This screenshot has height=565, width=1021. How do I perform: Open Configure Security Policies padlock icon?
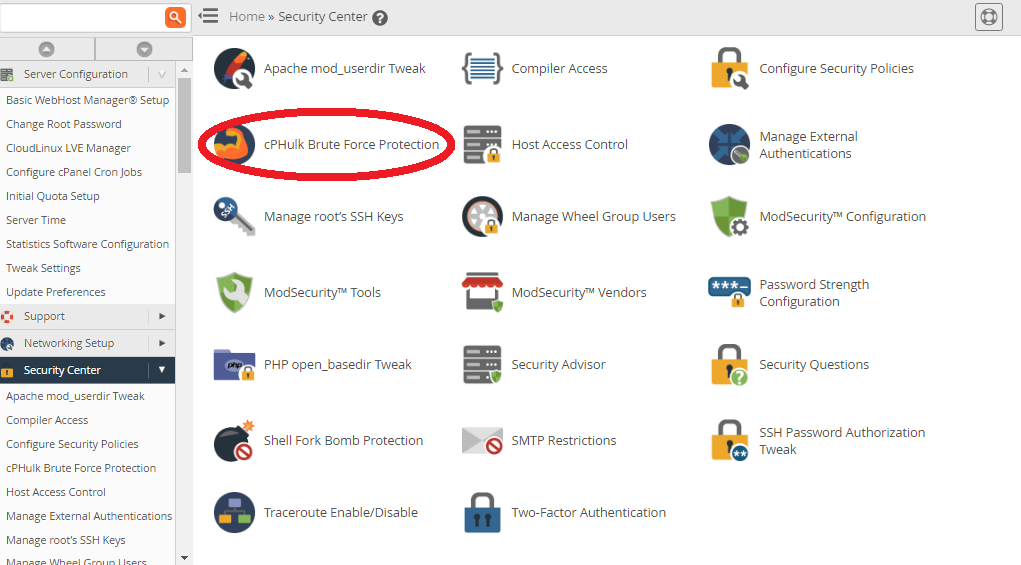pyautogui.click(x=729, y=68)
